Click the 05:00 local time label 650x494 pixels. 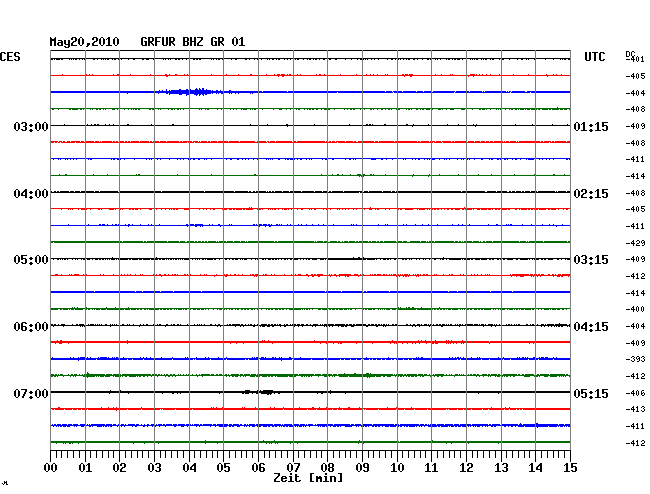coord(31,260)
